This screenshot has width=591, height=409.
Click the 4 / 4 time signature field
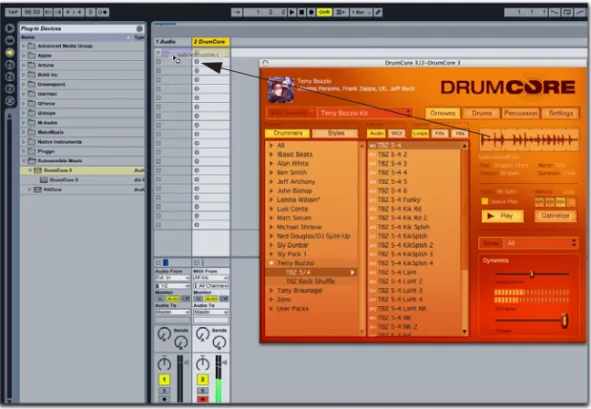[x=73, y=12]
